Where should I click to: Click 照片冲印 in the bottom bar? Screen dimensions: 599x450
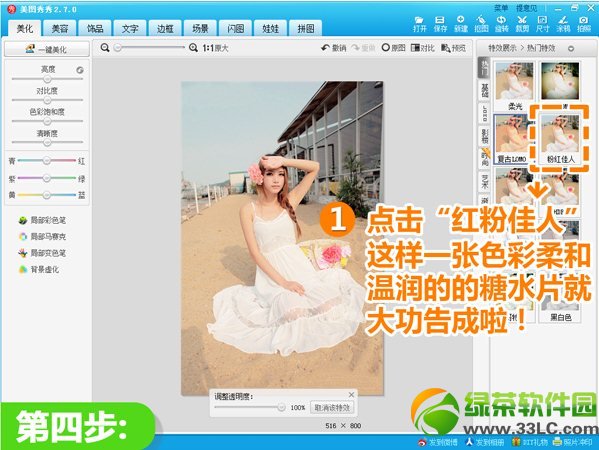coord(572,442)
